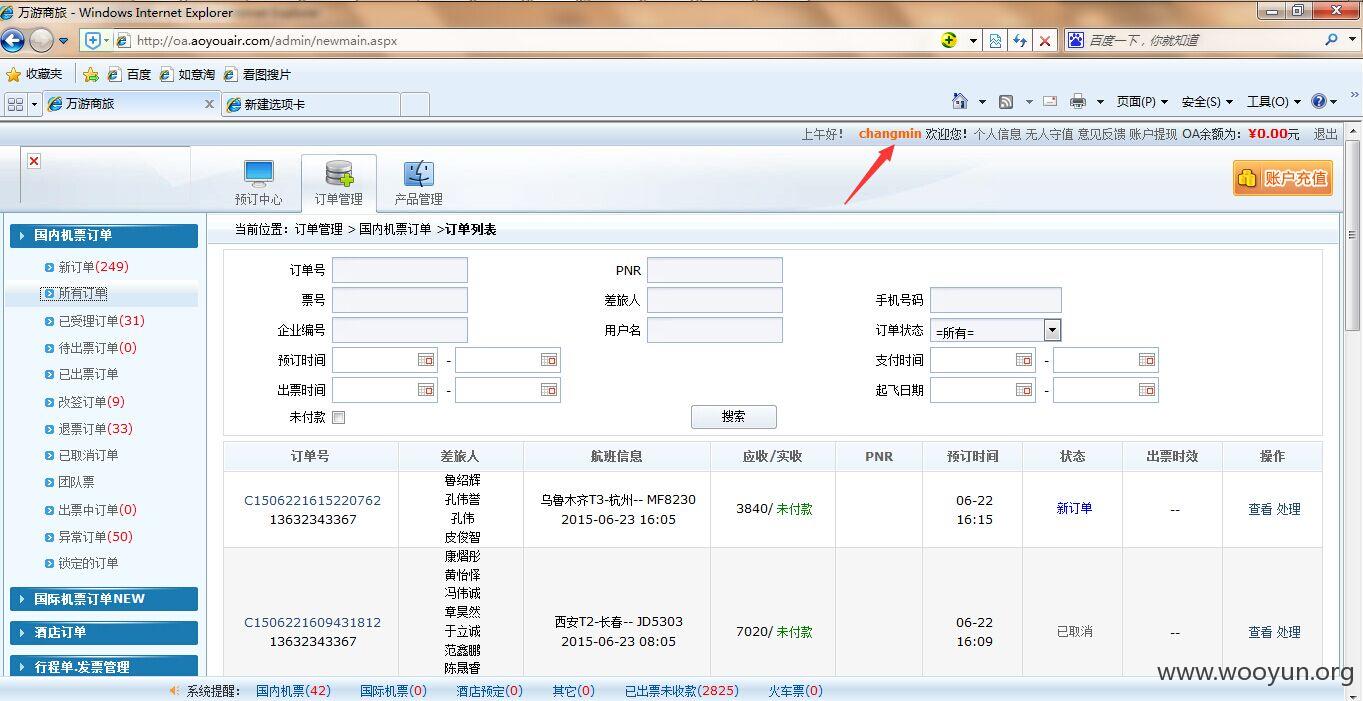Click 已出票未收款(2825) reminder link

682,691
